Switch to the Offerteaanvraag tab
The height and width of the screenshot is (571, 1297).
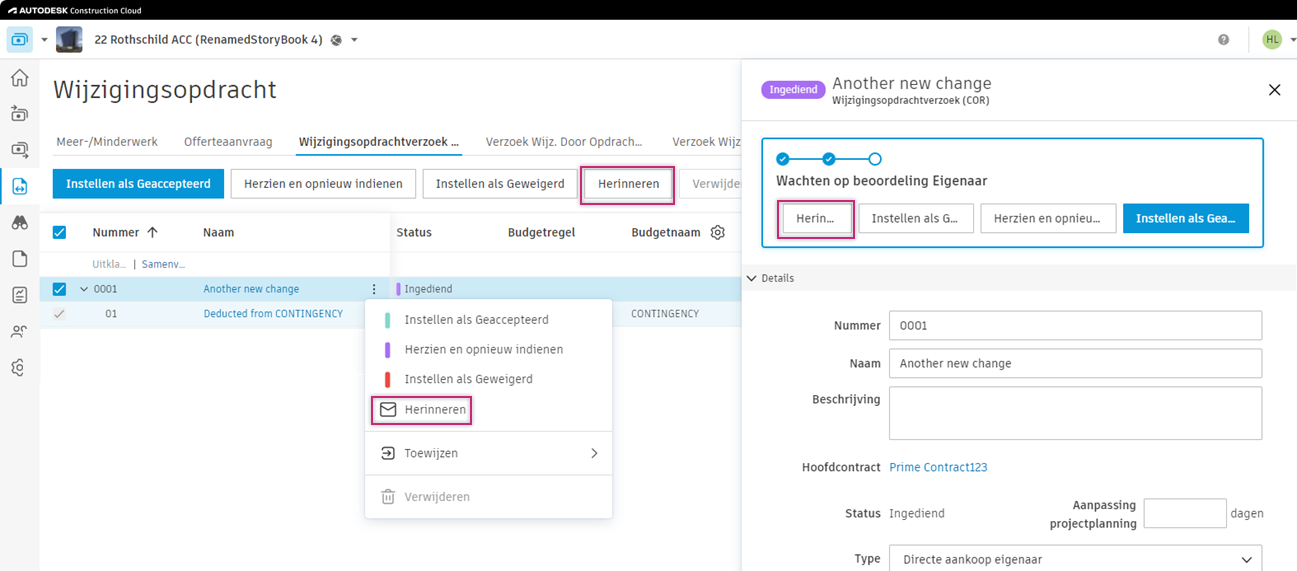[x=228, y=142]
